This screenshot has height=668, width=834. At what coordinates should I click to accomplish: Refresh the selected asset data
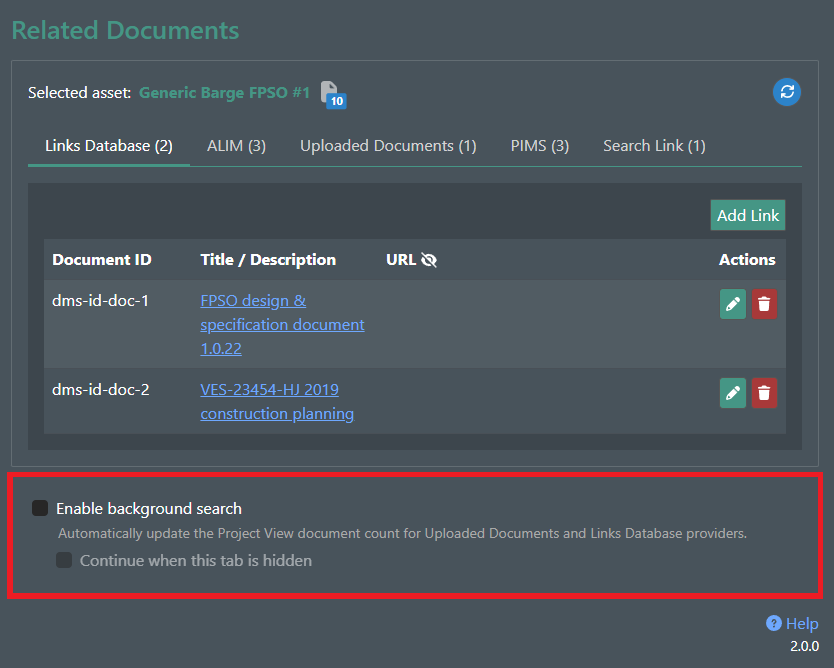click(x=787, y=92)
